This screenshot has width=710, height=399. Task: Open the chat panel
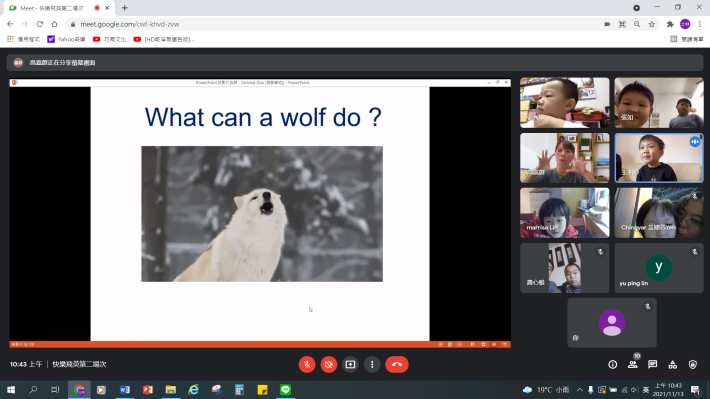pos(652,365)
